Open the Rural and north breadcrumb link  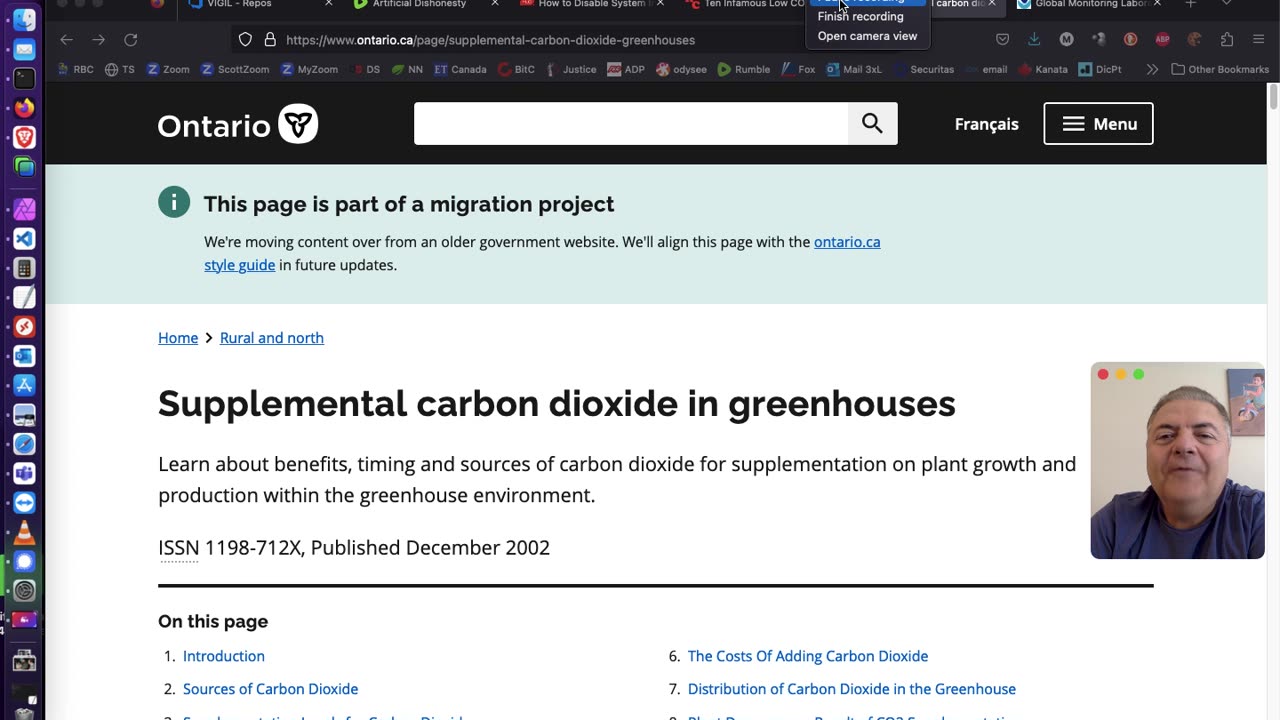[272, 338]
